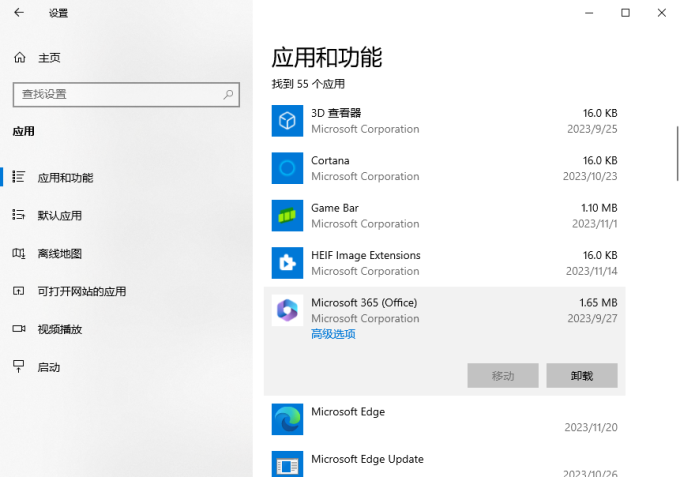Screen dimensions: 680x477
Task: Open 应用和功能 in the sidebar
Action: pyautogui.click(x=65, y=178)
